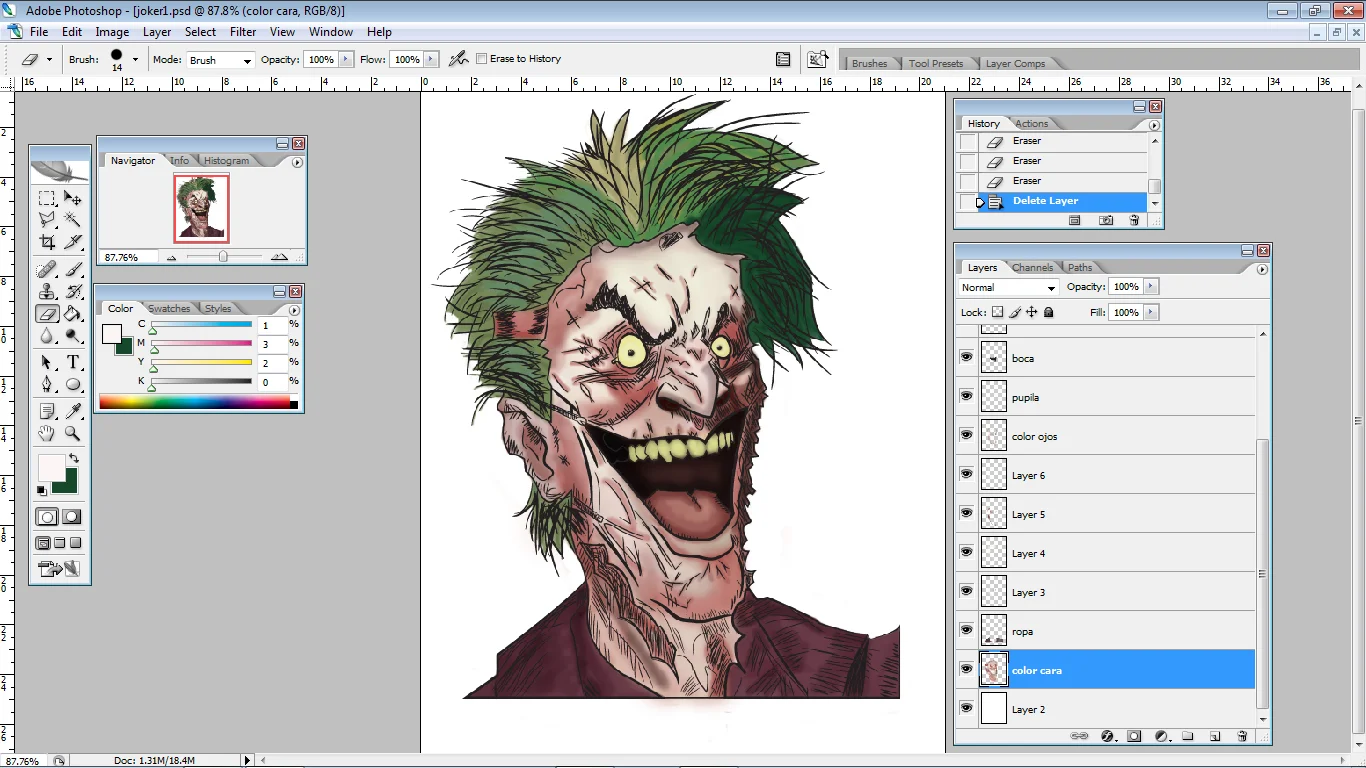The width and height of the screenshot is (1366, 768).
Task: Toggle the Brushes palette icon
Action: 783,59
